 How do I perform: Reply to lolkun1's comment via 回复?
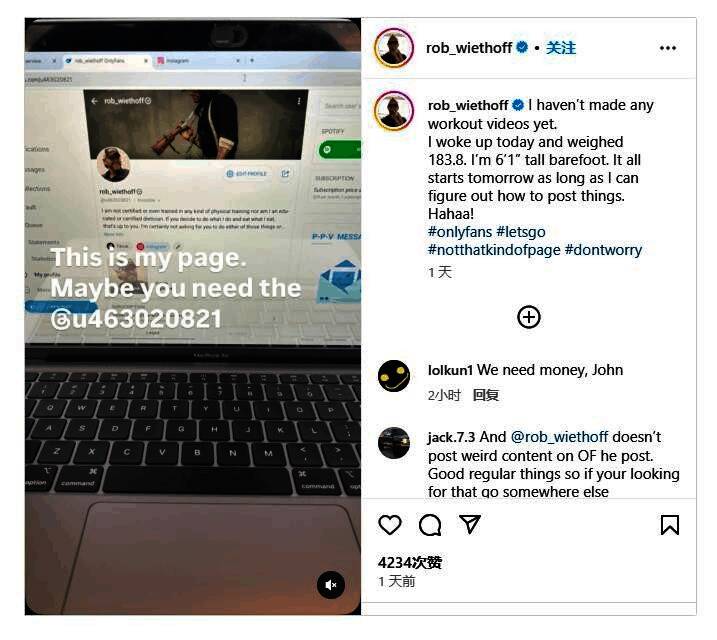point(486,395)
